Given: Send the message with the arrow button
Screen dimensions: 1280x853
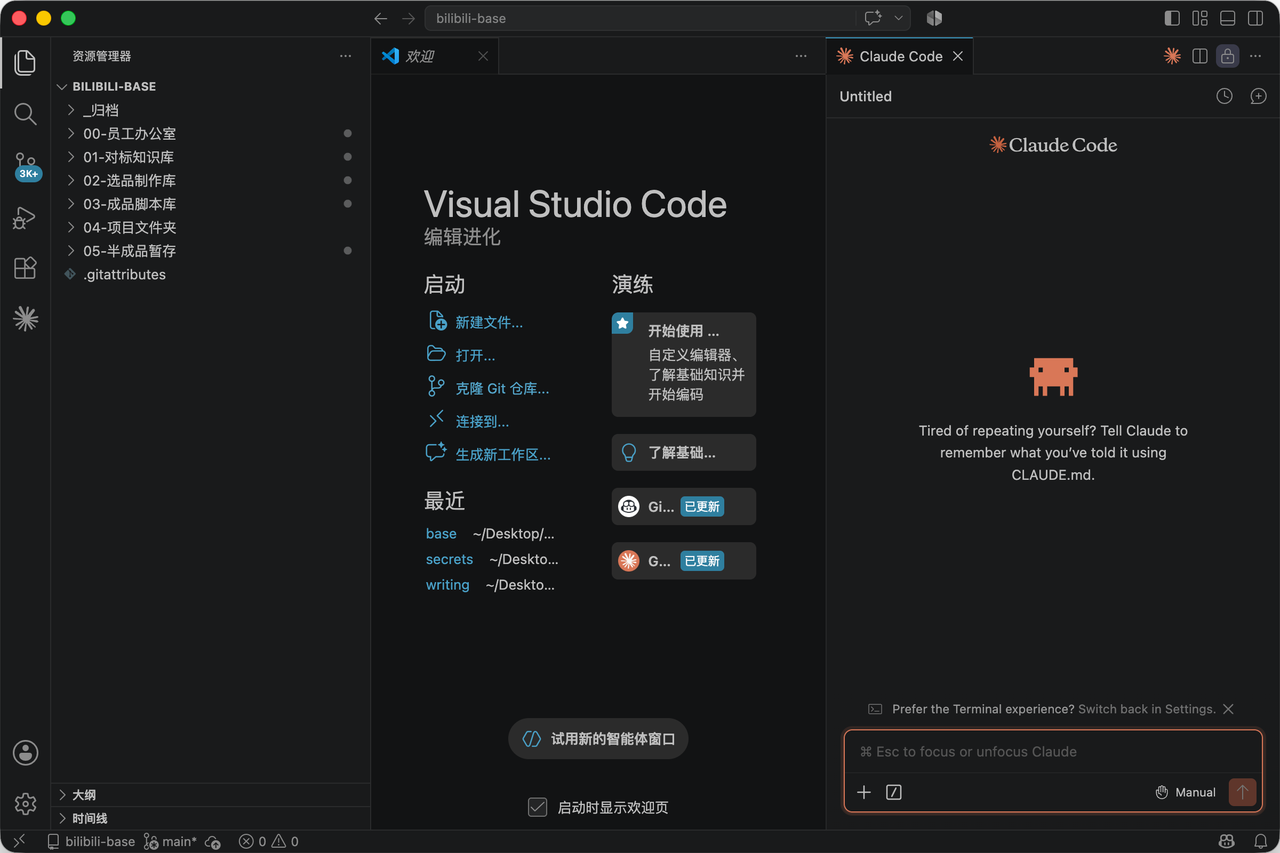Looking at the screenshot, I should click(1242, 792).
